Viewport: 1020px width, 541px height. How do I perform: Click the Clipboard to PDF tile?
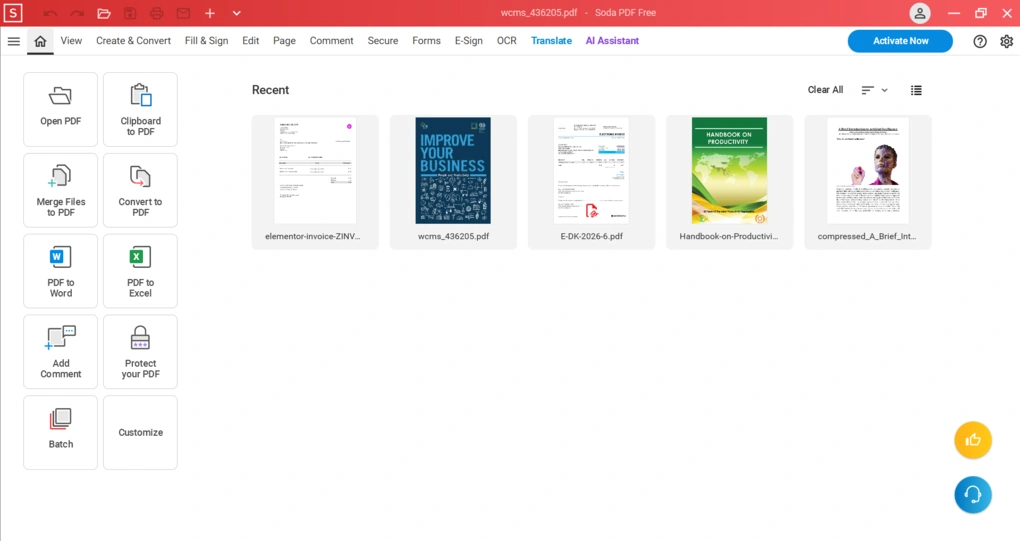(x=141, y=109)
